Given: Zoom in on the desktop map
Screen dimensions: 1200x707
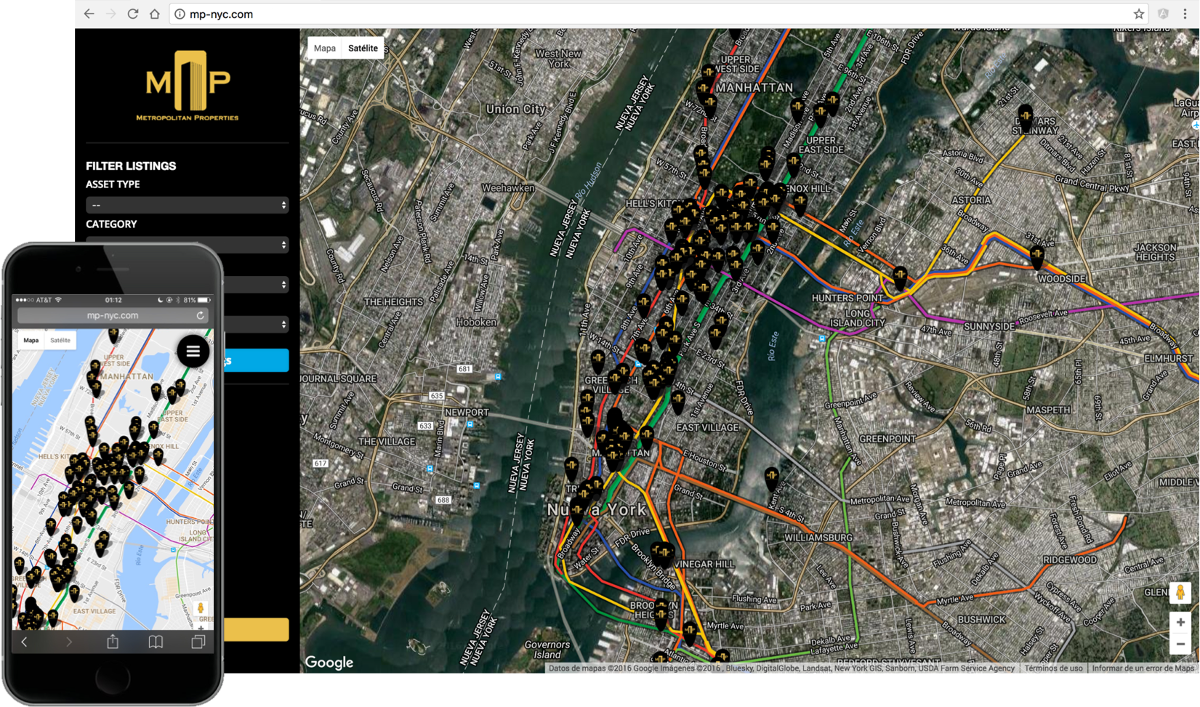Looking at the screenshot, I should [x=1180, y=622].
